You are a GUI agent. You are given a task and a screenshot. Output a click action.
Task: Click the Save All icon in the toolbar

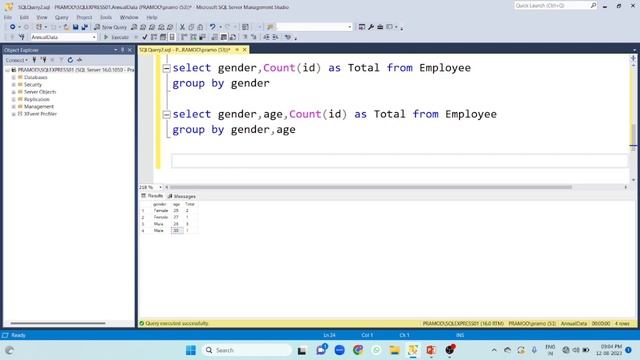[x=84, y=27]
